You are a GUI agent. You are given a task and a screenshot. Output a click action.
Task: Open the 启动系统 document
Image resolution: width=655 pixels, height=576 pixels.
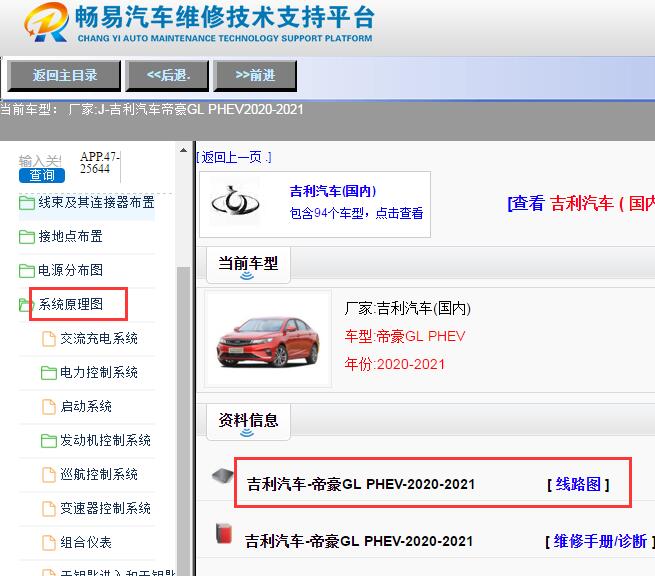point(86,406)
